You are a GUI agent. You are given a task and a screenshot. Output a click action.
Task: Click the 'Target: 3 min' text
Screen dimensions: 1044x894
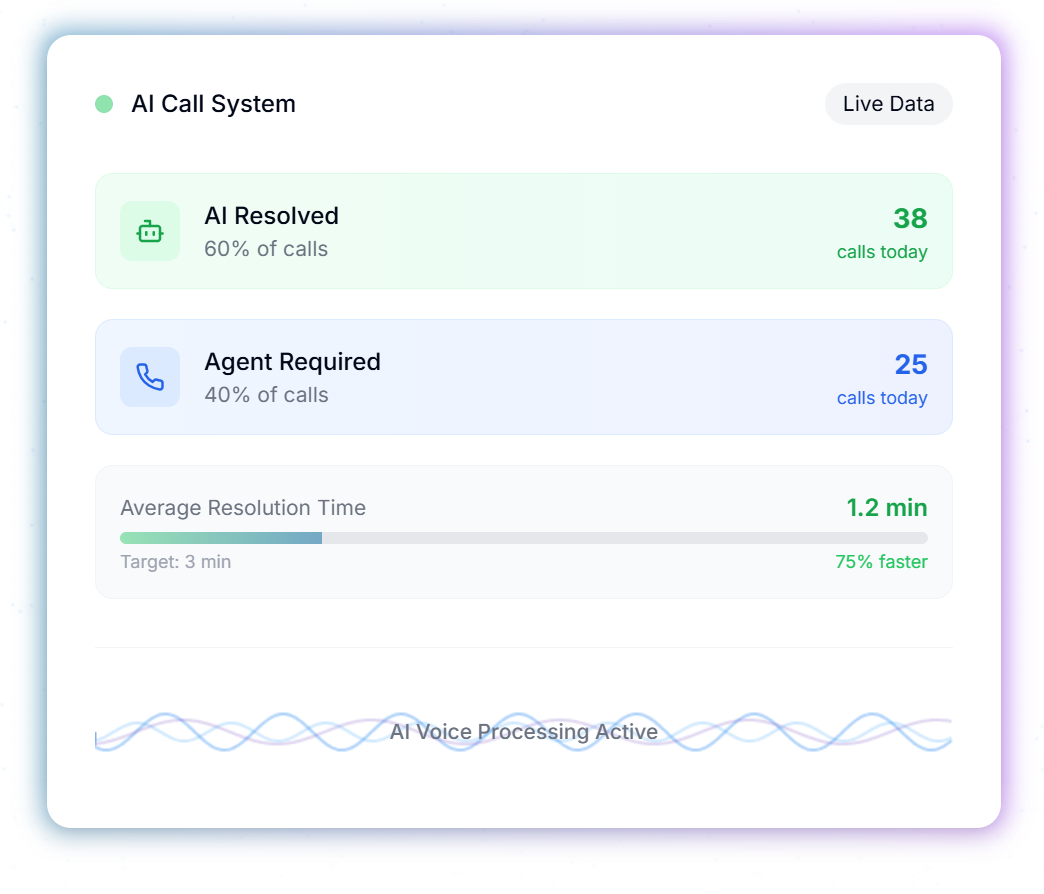tap(176, 562)
